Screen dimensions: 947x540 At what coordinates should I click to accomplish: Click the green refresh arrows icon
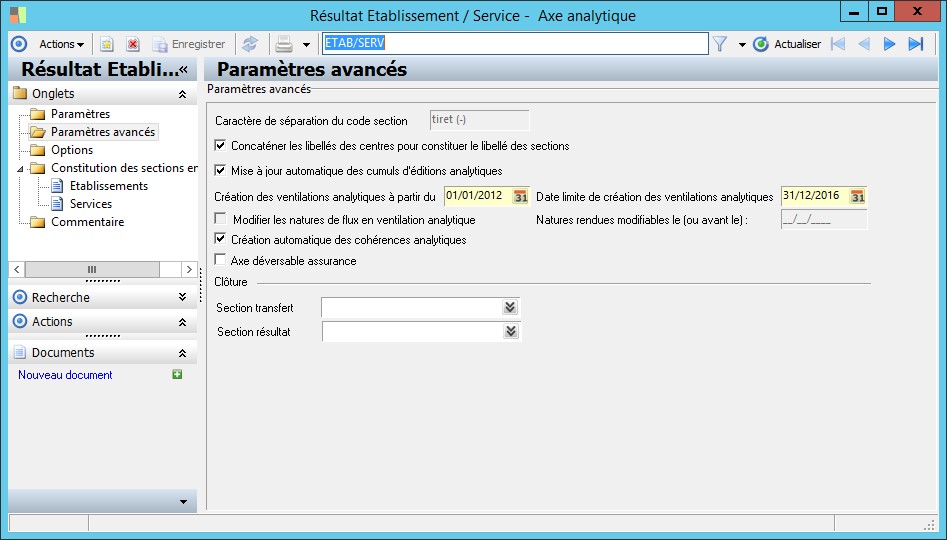click(249, 44)
